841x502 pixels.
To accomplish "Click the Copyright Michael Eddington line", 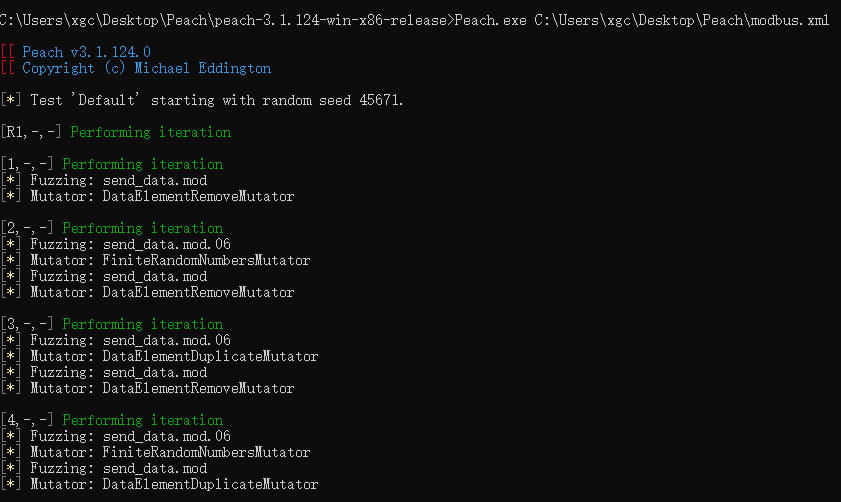I will (x=146, y=68).
